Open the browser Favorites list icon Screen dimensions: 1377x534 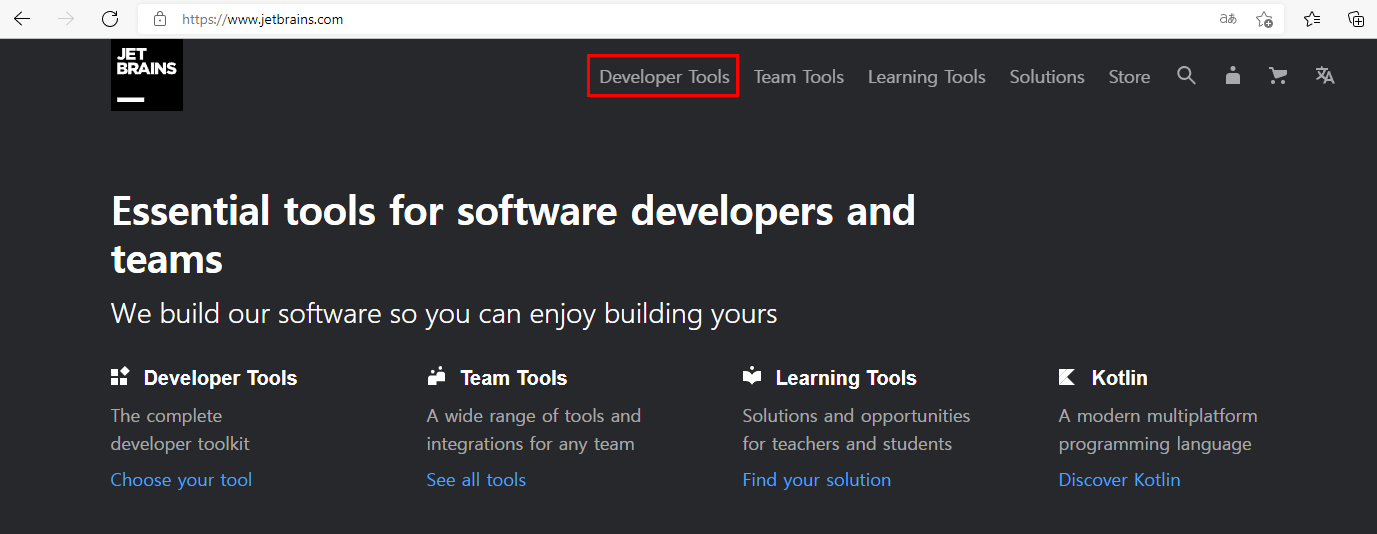coord(1312,19)
